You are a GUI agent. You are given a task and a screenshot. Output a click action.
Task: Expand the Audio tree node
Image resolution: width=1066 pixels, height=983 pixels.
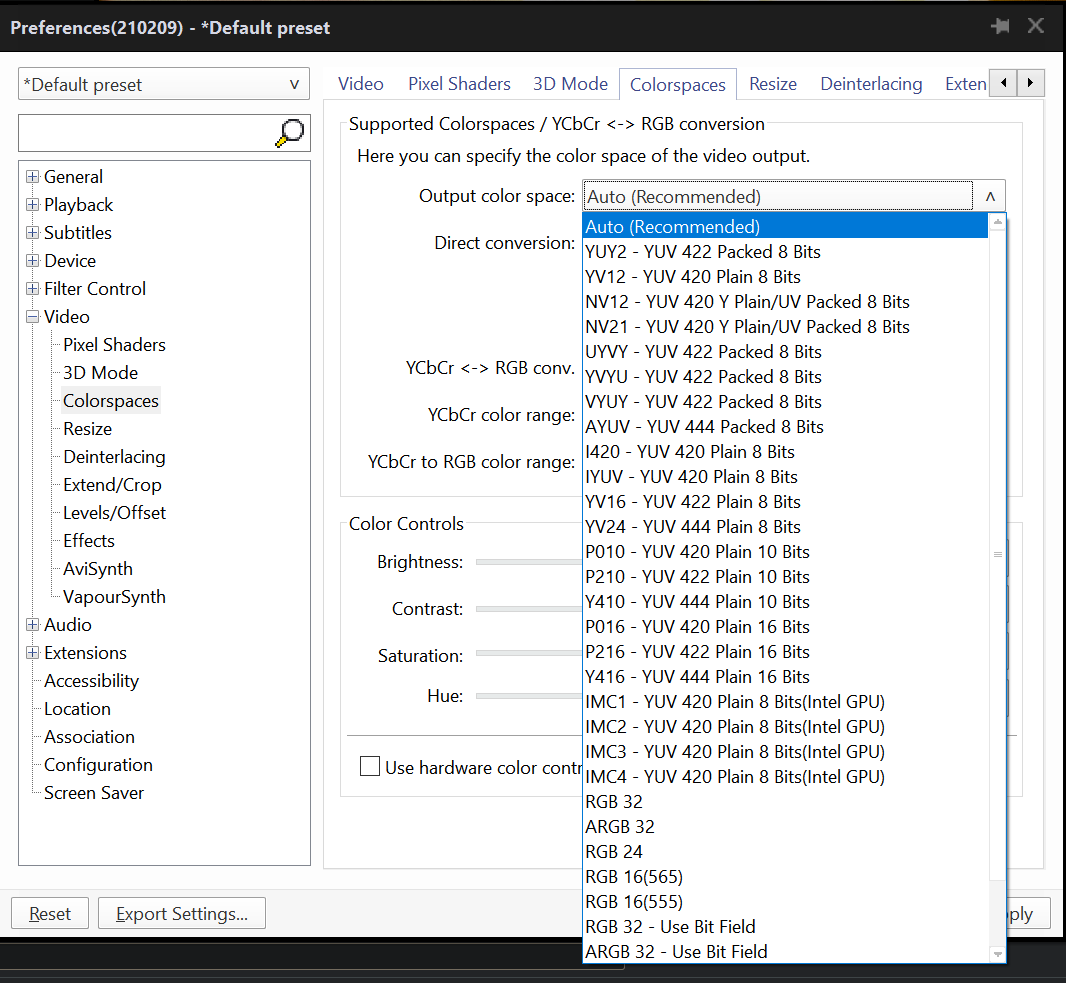point(33,625)
